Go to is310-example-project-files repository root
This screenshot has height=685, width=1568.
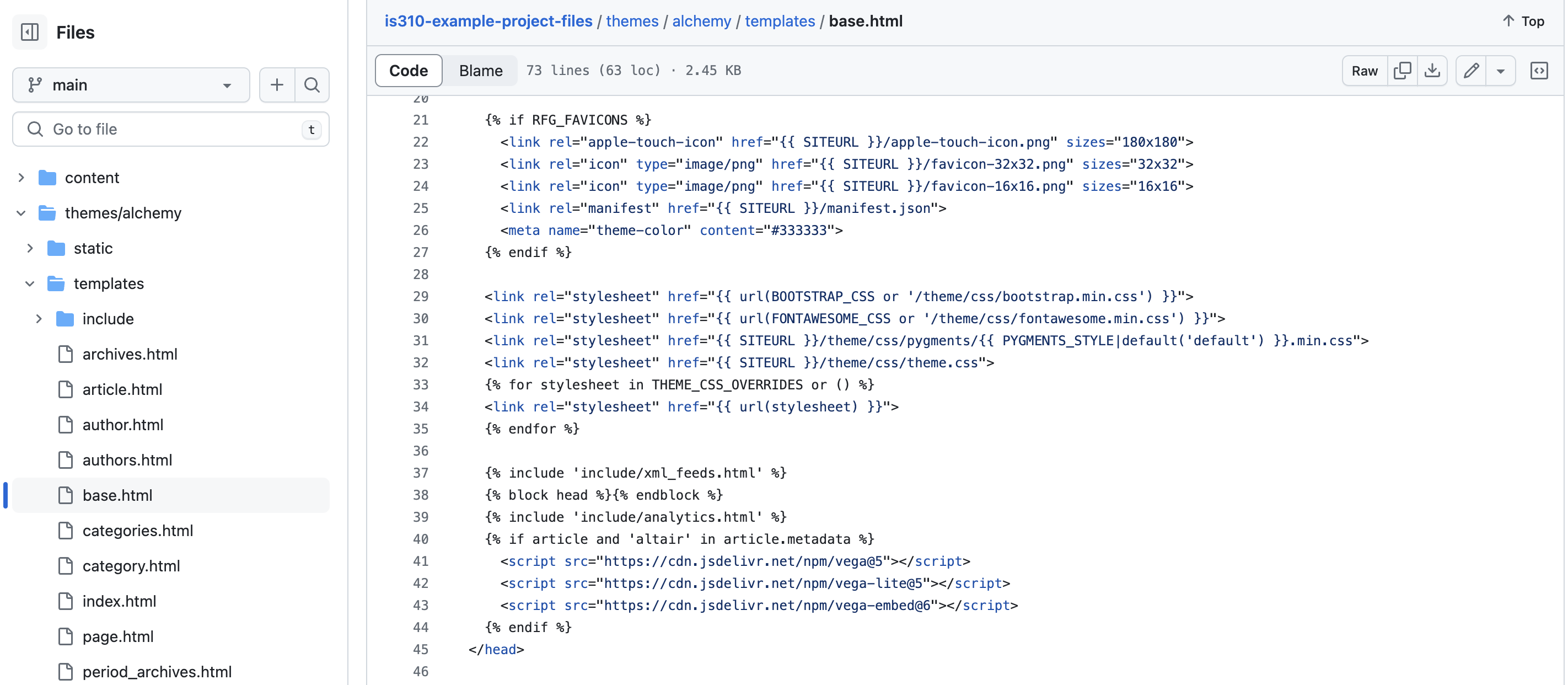[x=488, y=22]
